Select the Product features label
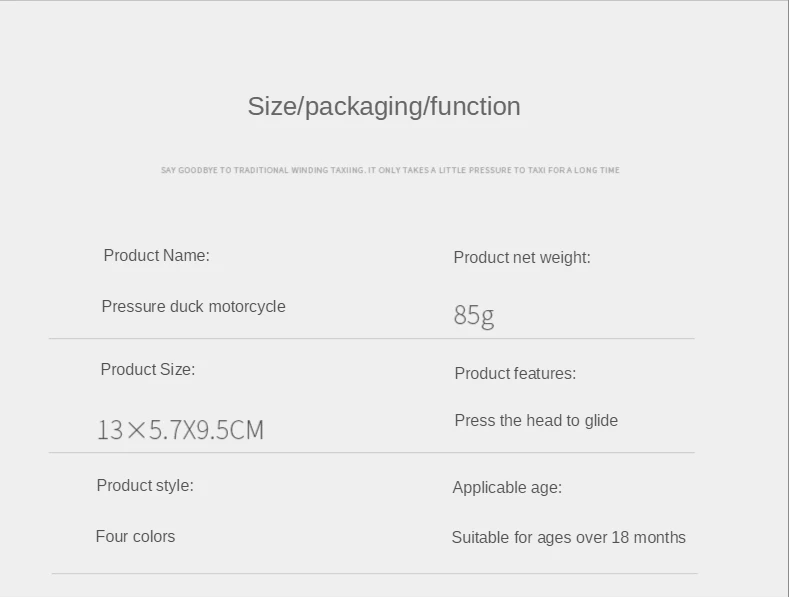Viewport: 789px width, 597px height. pos(515,374)
